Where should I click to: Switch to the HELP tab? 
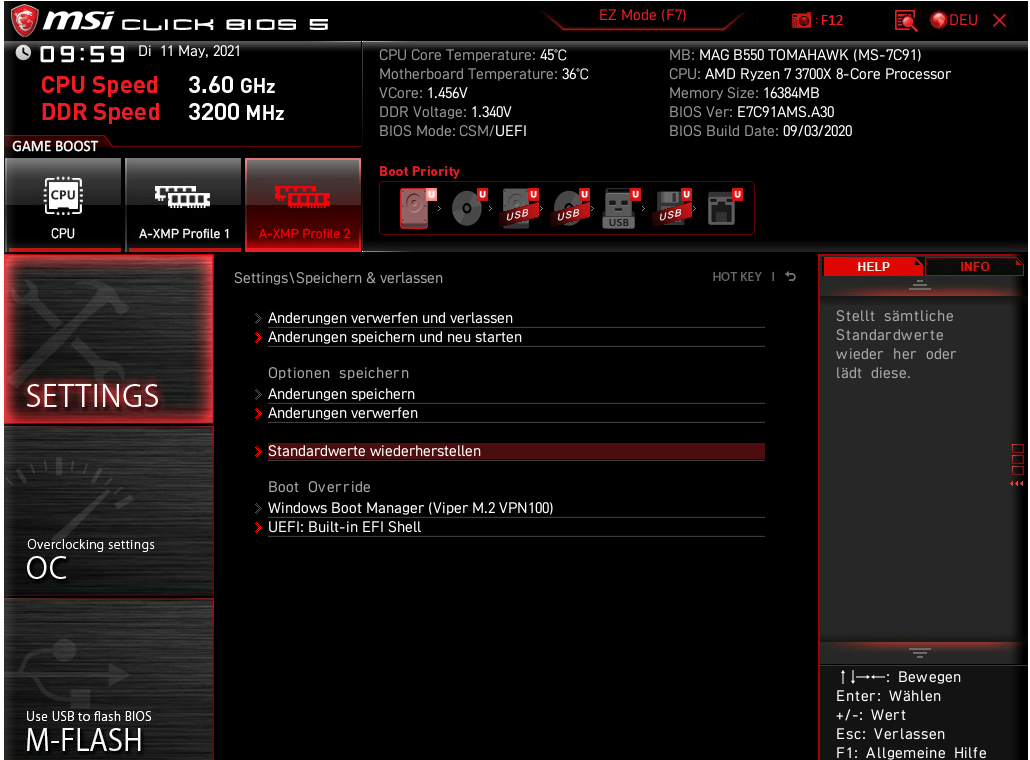pos(873,267)
